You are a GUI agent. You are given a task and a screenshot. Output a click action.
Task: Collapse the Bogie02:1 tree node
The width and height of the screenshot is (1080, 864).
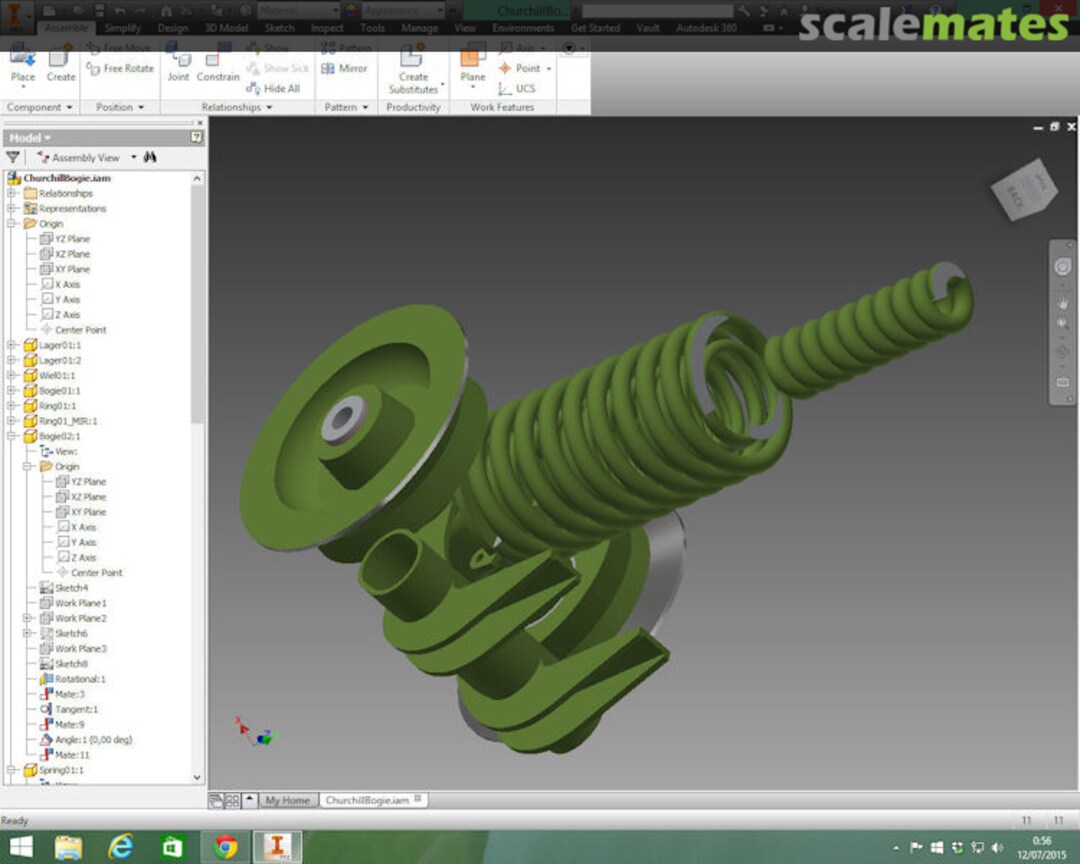pyautogui.click(x=12, y=436)
